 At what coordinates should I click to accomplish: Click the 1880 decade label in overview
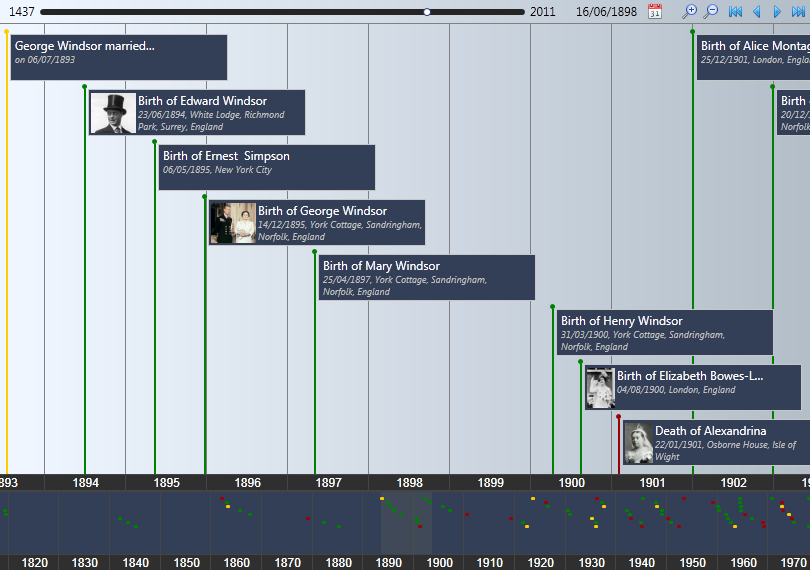click(338, 562)
